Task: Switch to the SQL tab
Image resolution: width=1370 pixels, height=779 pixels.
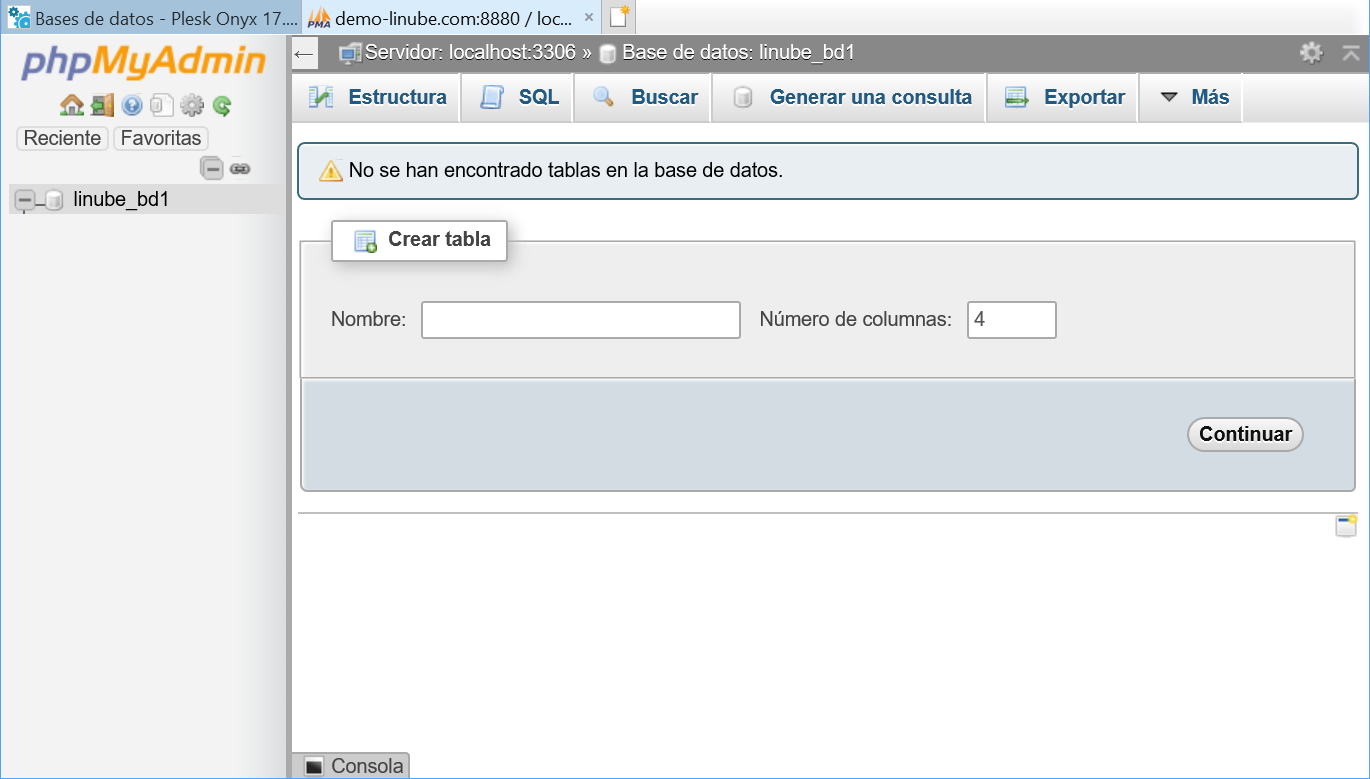Action: [518, 97]
